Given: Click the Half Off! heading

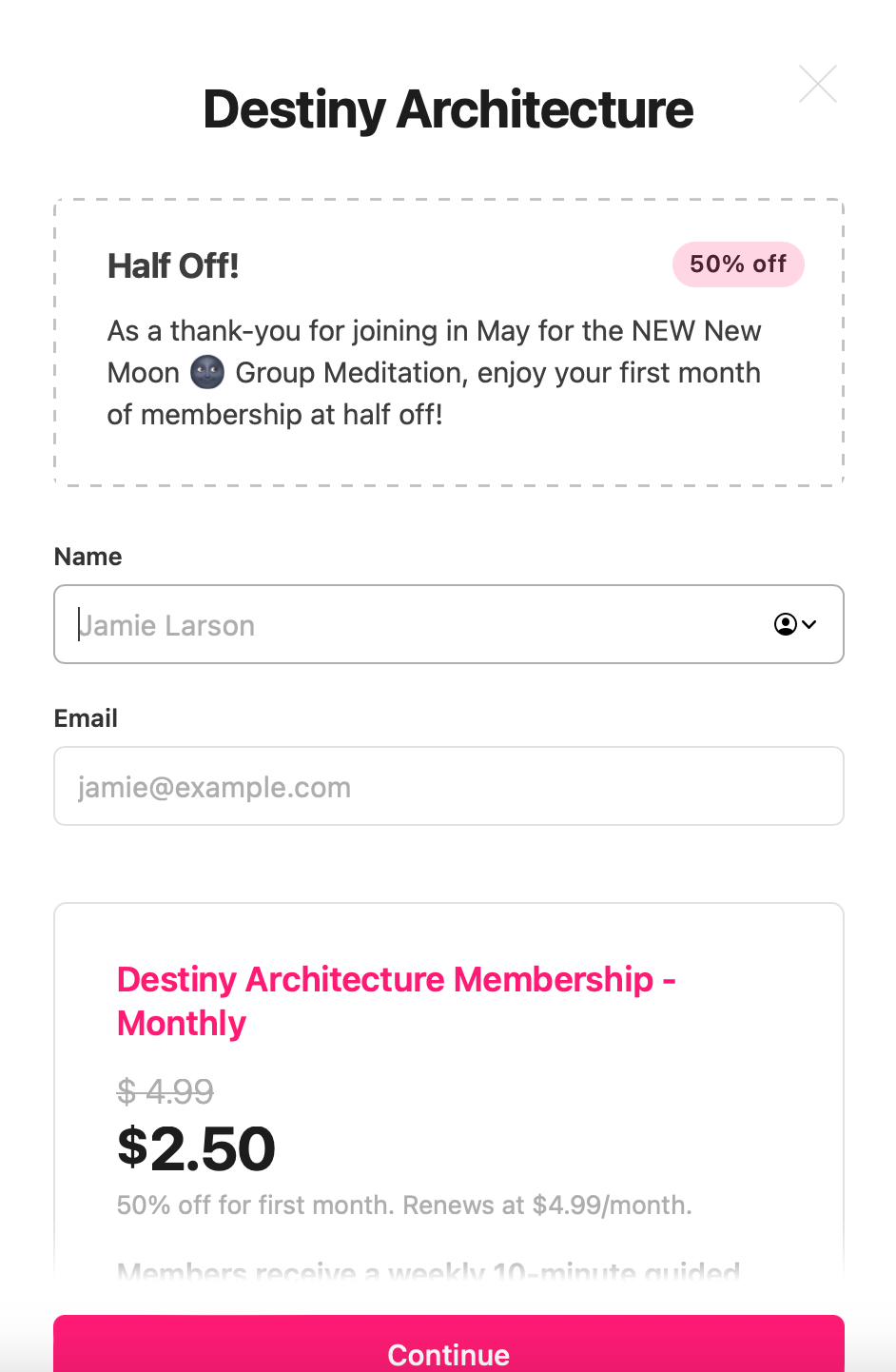Looking at the screenshot, I should point(173,266).
